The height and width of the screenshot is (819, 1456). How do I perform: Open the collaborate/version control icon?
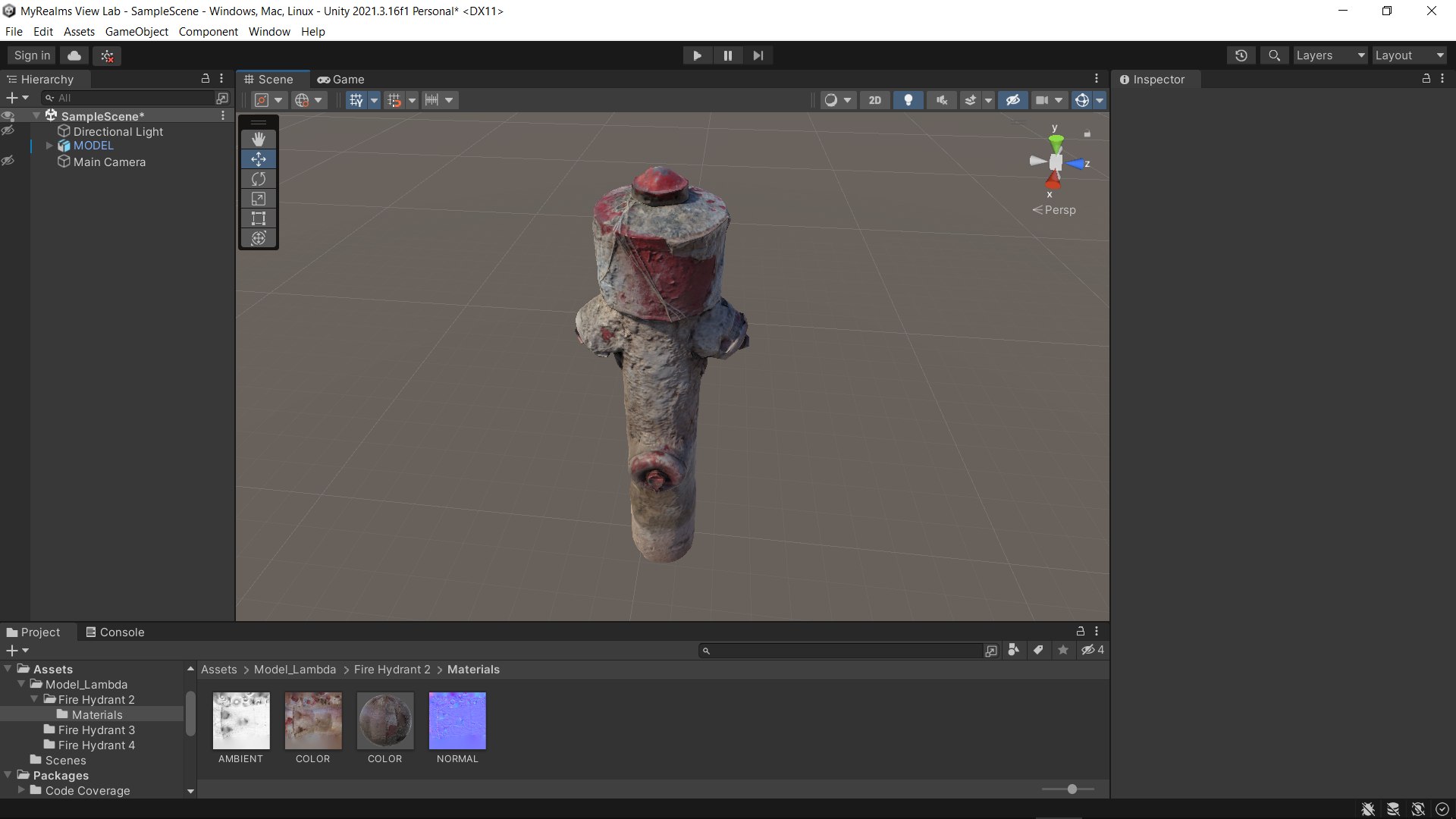[x=107, y=55]
